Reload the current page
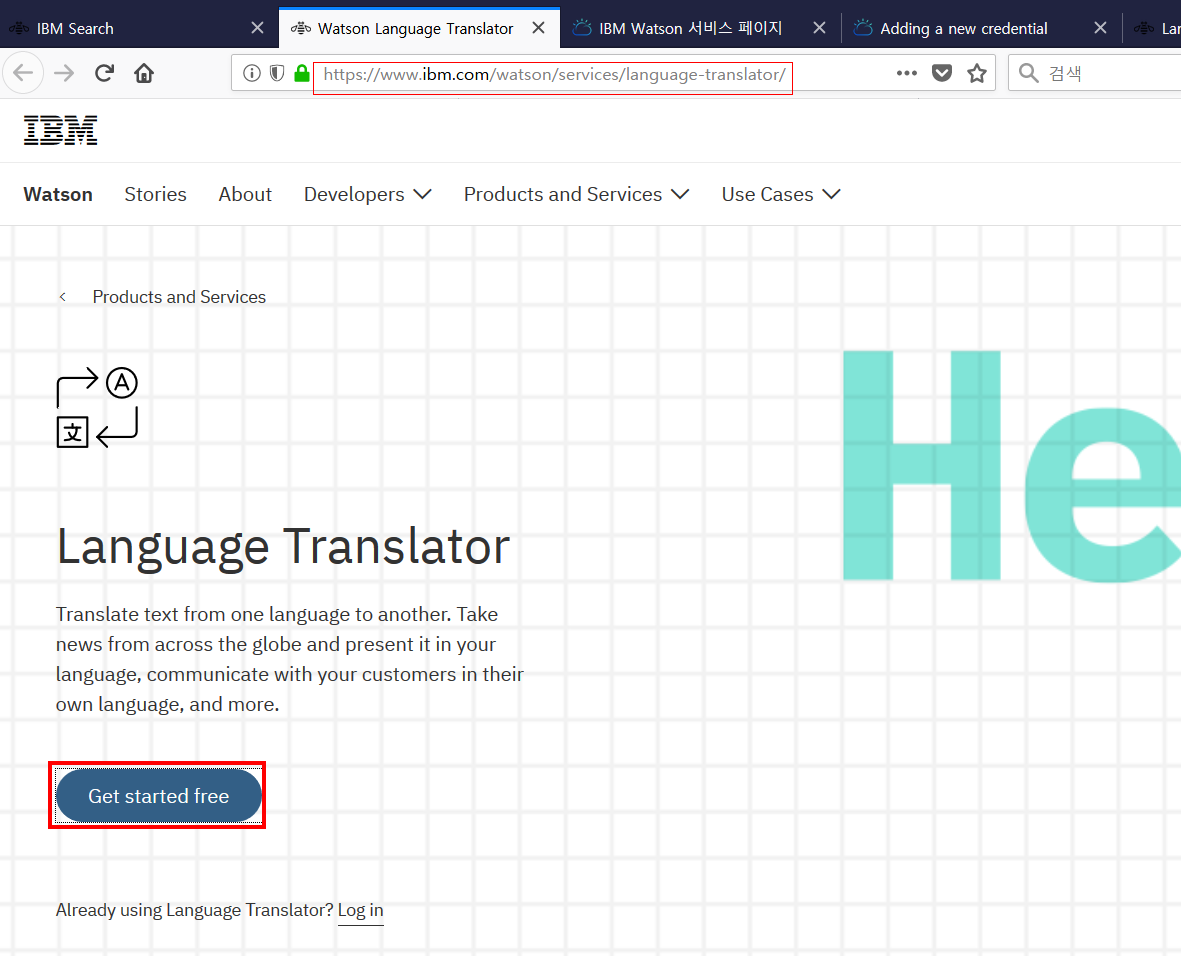 click(x=104, y=73)
